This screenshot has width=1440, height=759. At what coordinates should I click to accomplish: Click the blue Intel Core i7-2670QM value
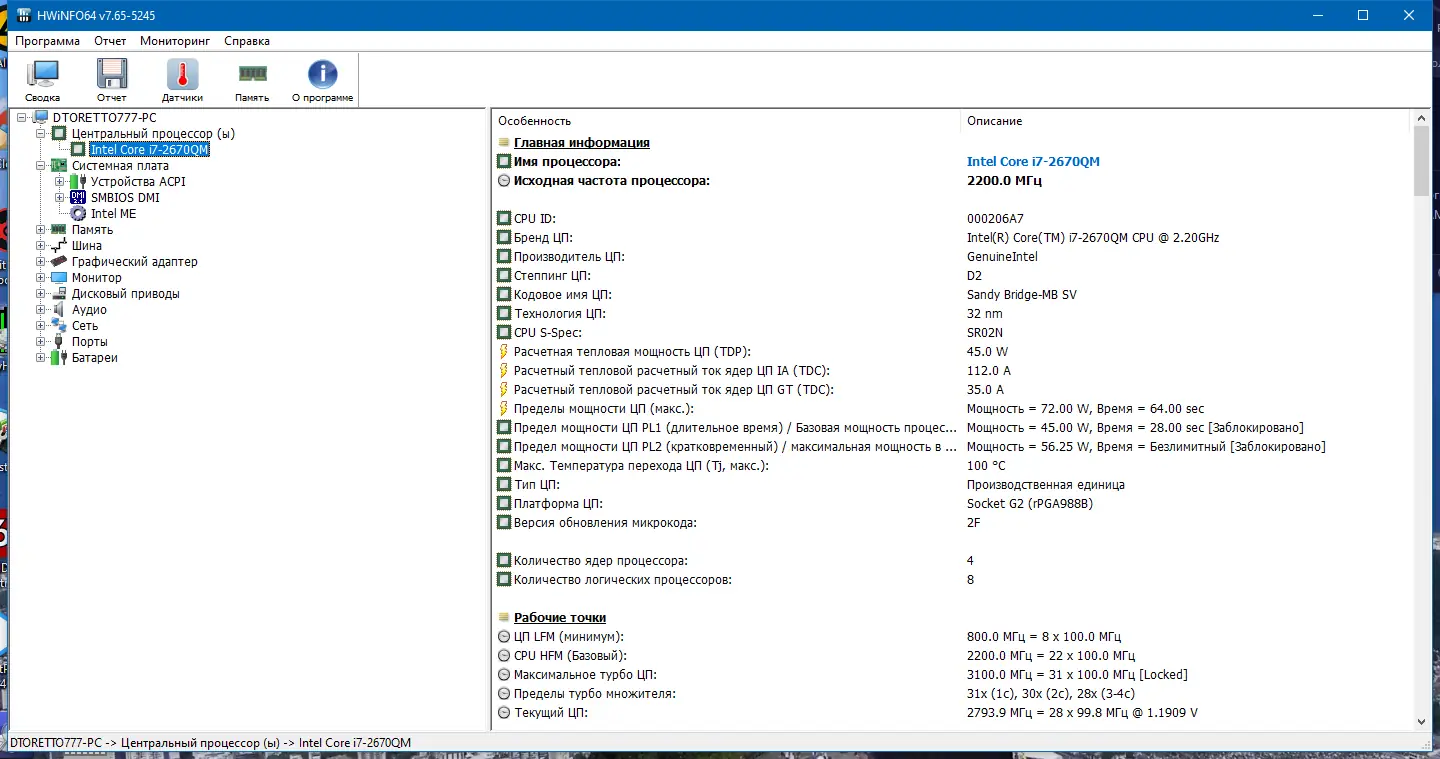1033,162
